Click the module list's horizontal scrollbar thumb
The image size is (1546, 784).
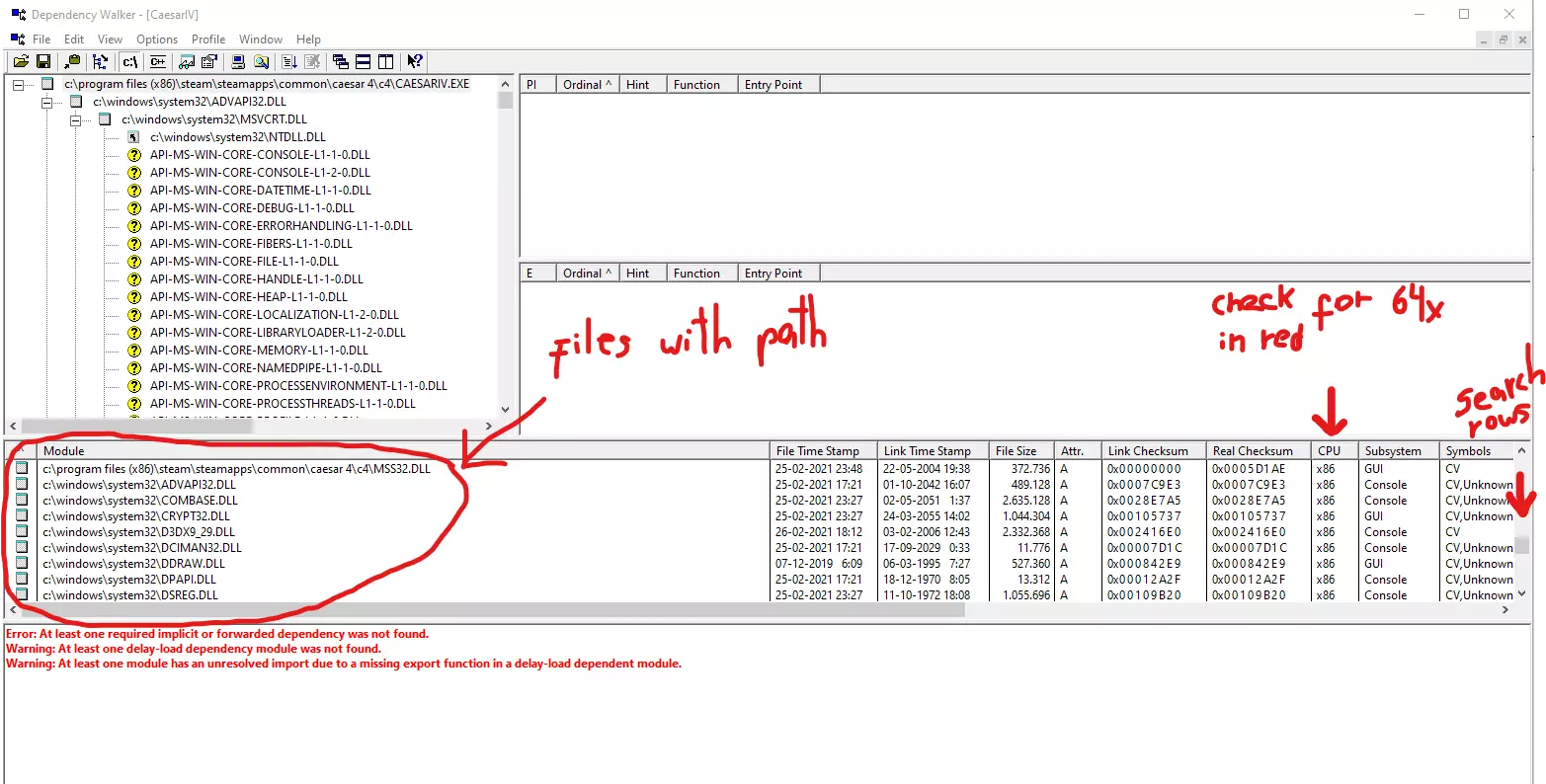[x=492, y=610]
